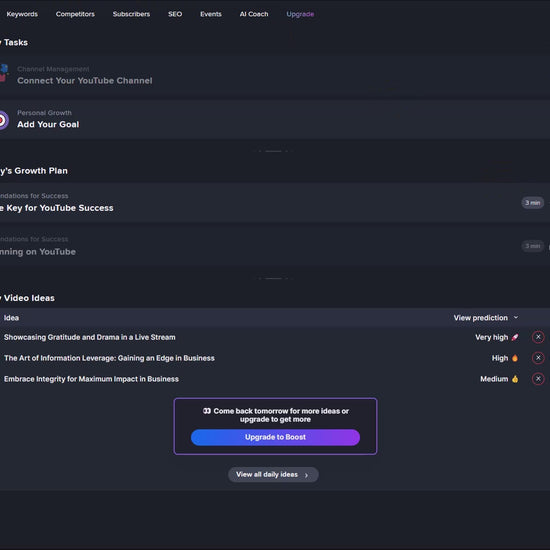The image size is (550, 550).
Task: Expand the View prediction dropdown
Action: pyautogui.click(x=485, y=318)
